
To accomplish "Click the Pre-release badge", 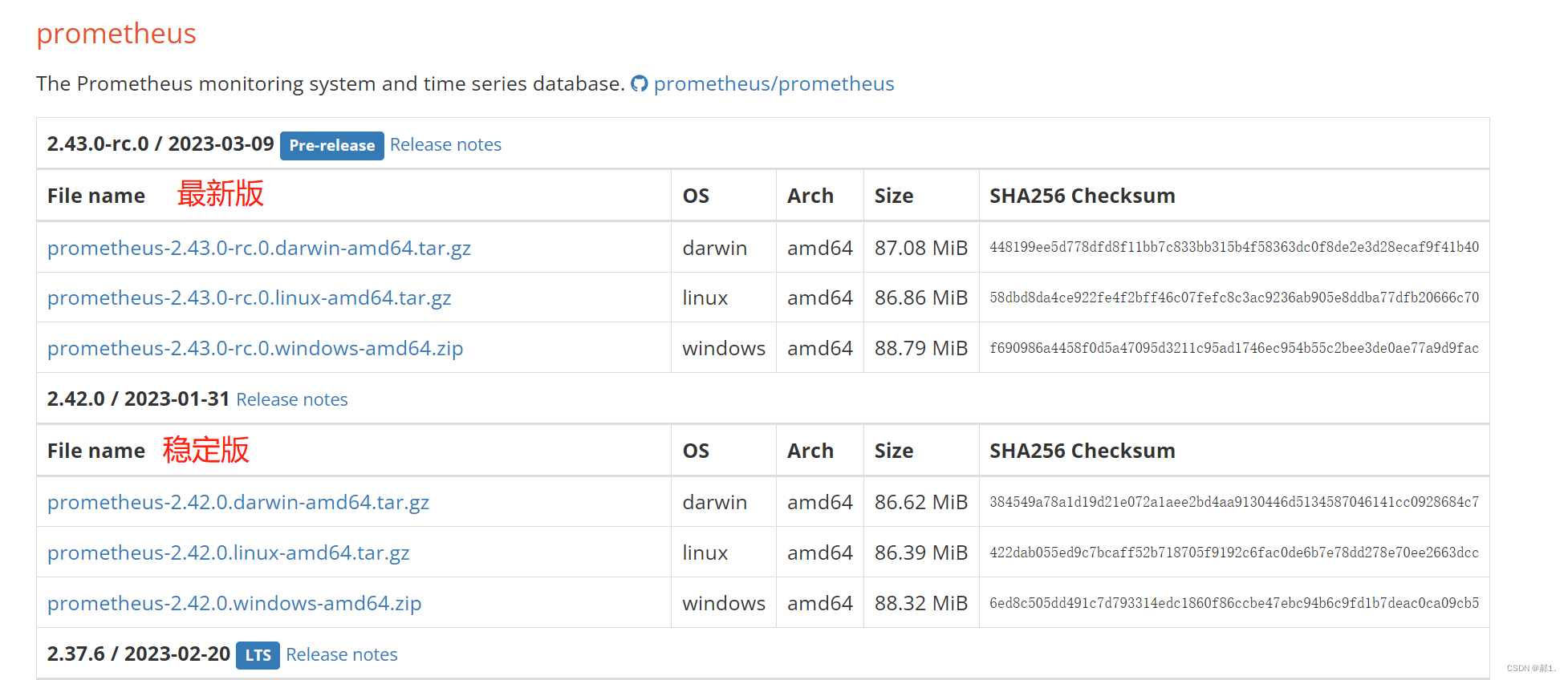I will coord(331,145).
